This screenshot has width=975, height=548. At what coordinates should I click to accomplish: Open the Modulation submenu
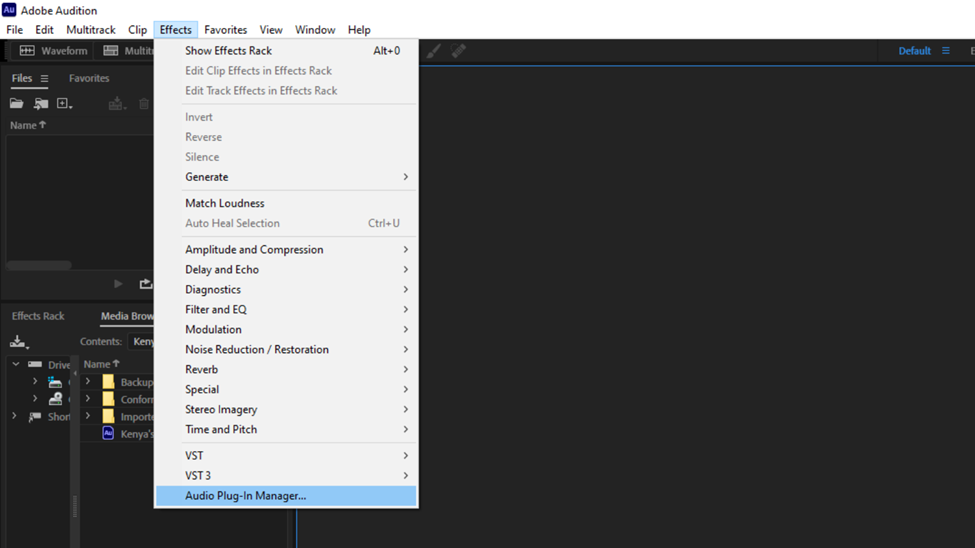point(286,329)
